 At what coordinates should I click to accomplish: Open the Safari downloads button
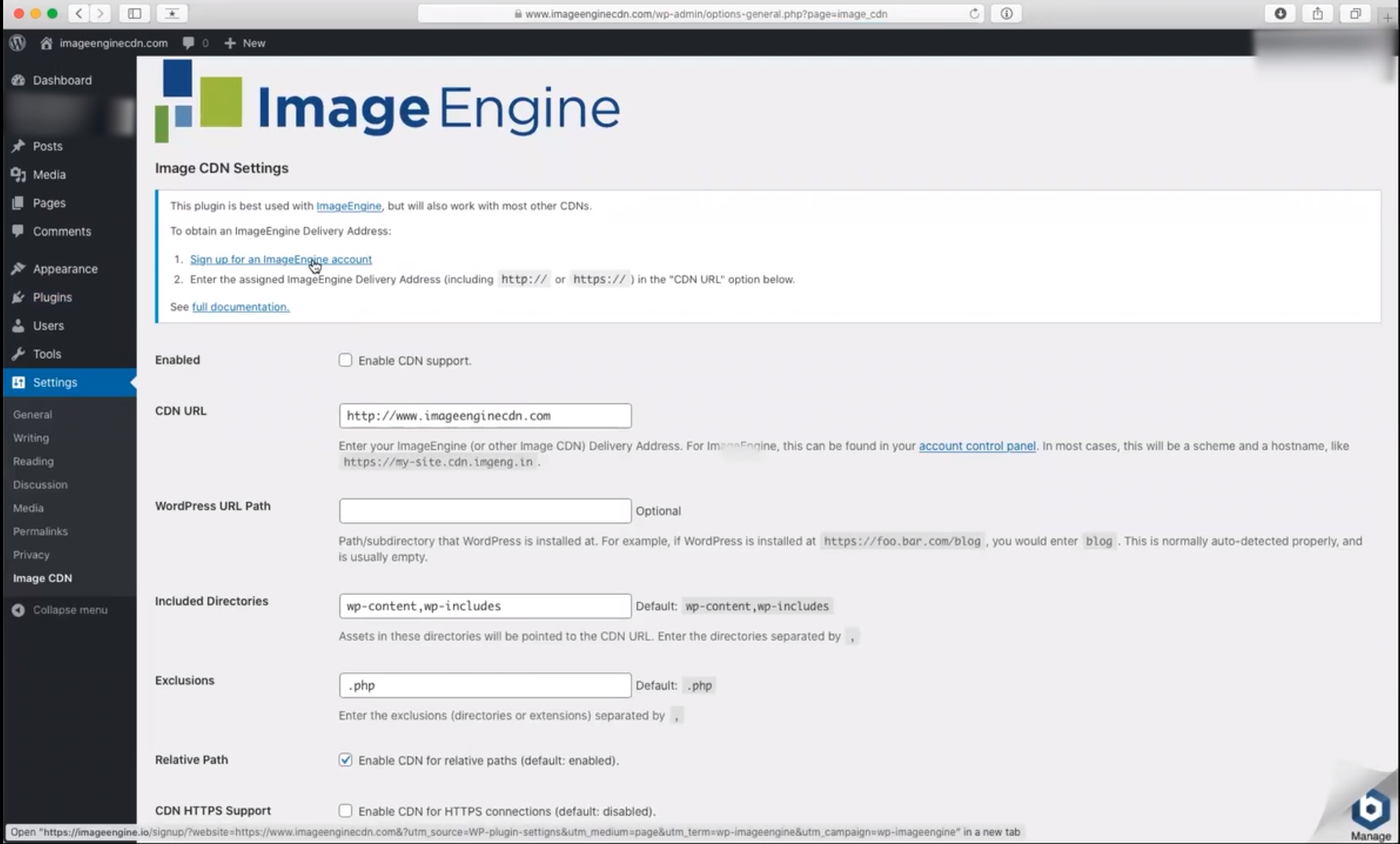pyautogui.click(x=1280, y=13)
